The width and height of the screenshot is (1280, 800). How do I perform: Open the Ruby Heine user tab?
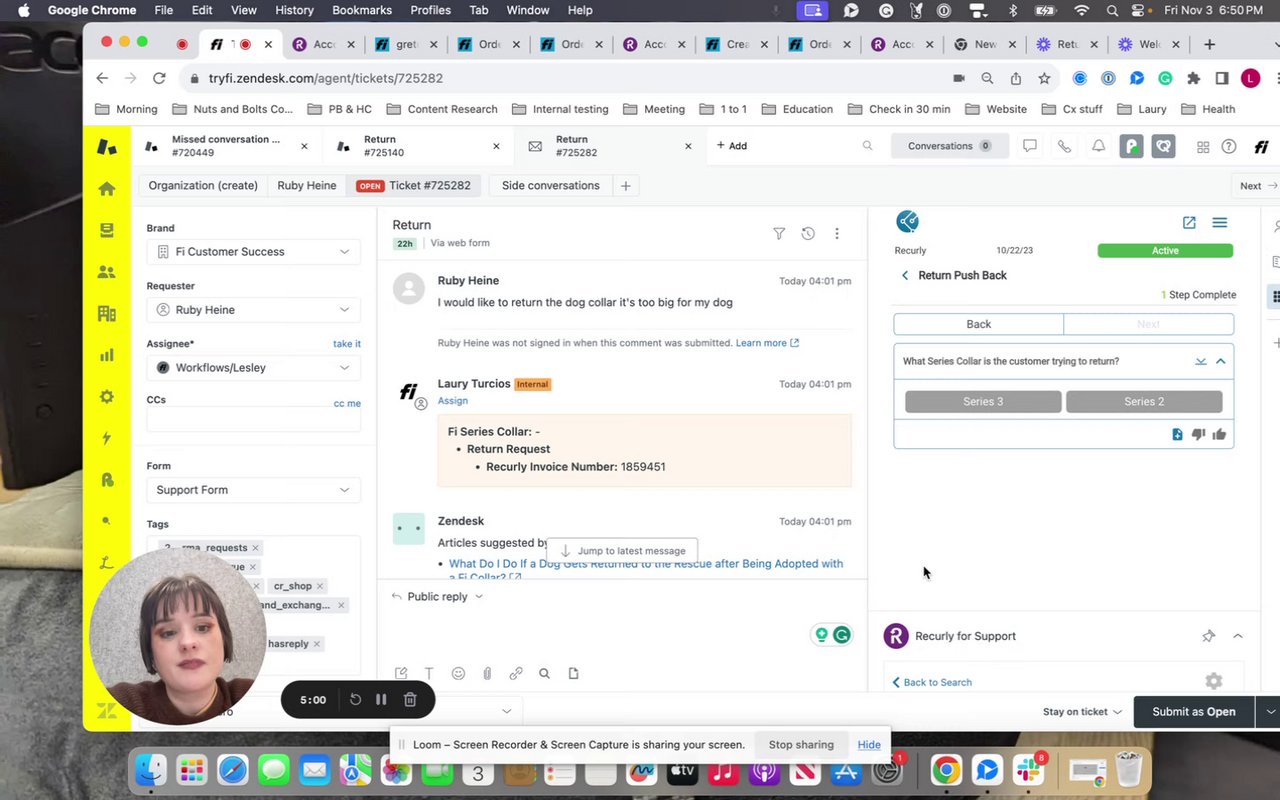tap(306, 186)
